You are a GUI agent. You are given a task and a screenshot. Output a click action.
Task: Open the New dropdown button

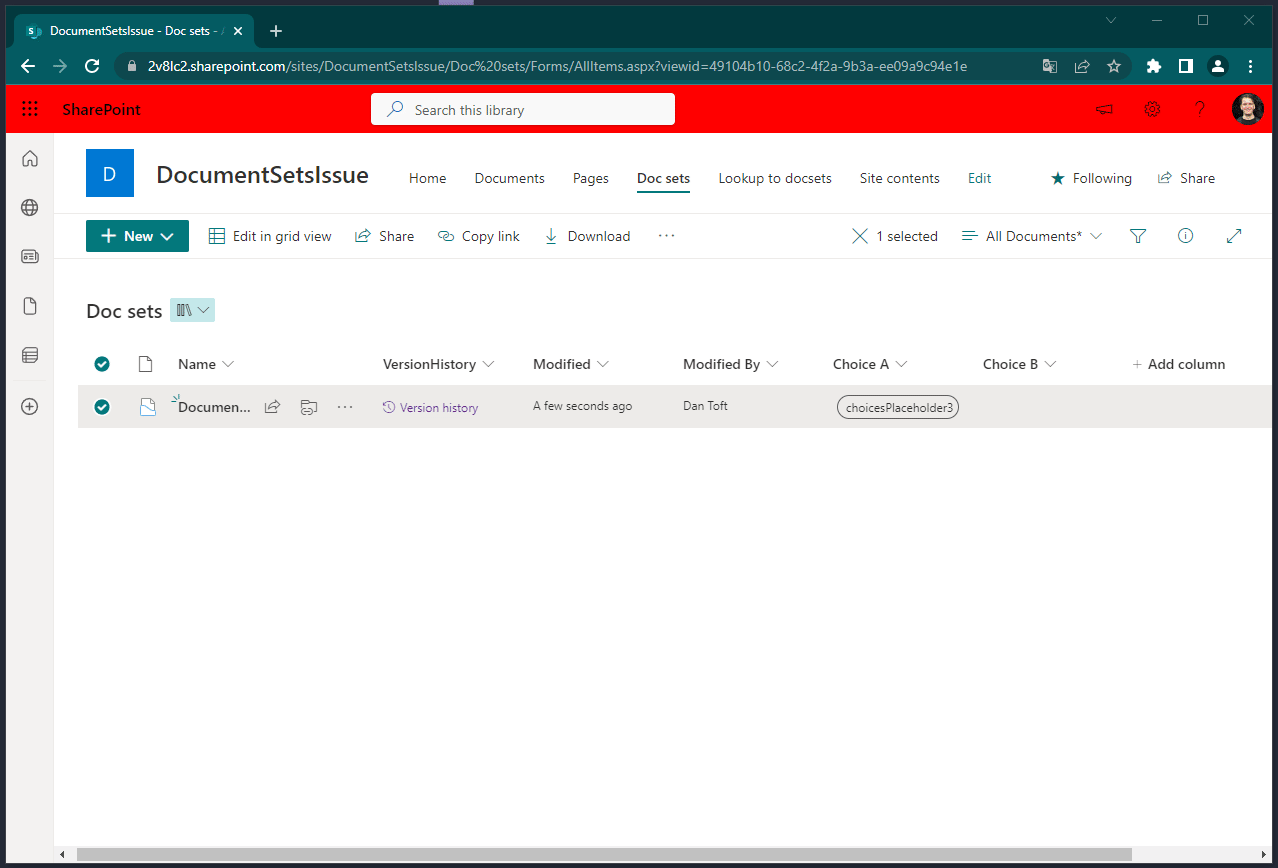(x=137, y=236)
